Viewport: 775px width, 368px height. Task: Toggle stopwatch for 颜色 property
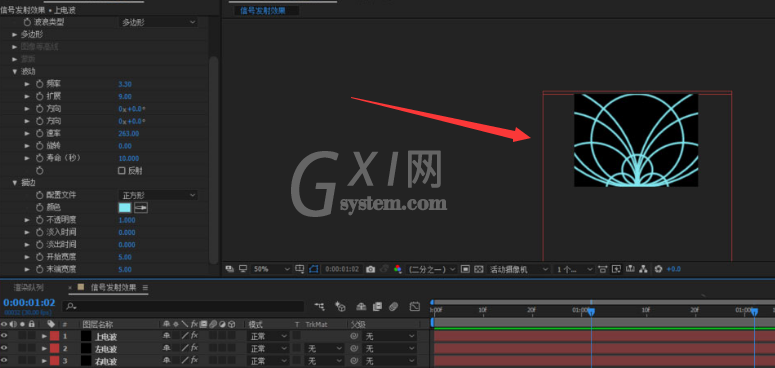tap(40, 207)
